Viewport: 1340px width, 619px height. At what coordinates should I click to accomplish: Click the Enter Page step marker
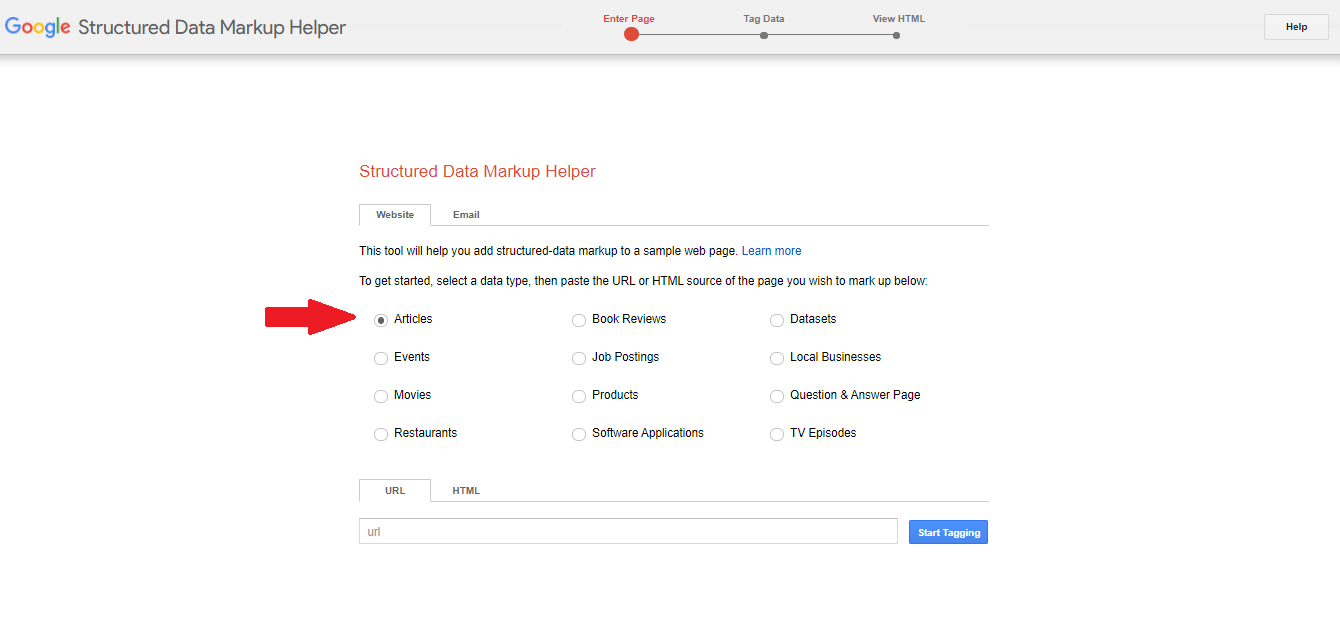[631, 34]
